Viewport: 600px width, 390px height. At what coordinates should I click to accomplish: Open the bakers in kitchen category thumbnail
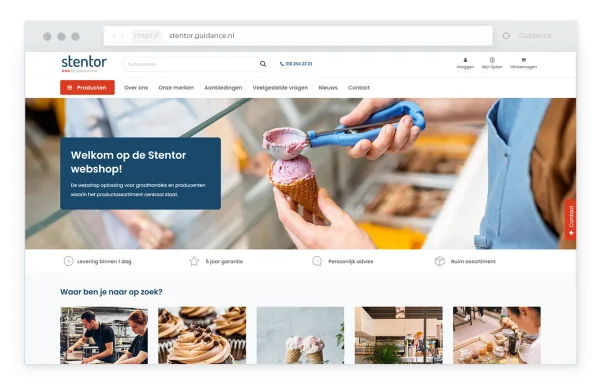pos(104,335)
